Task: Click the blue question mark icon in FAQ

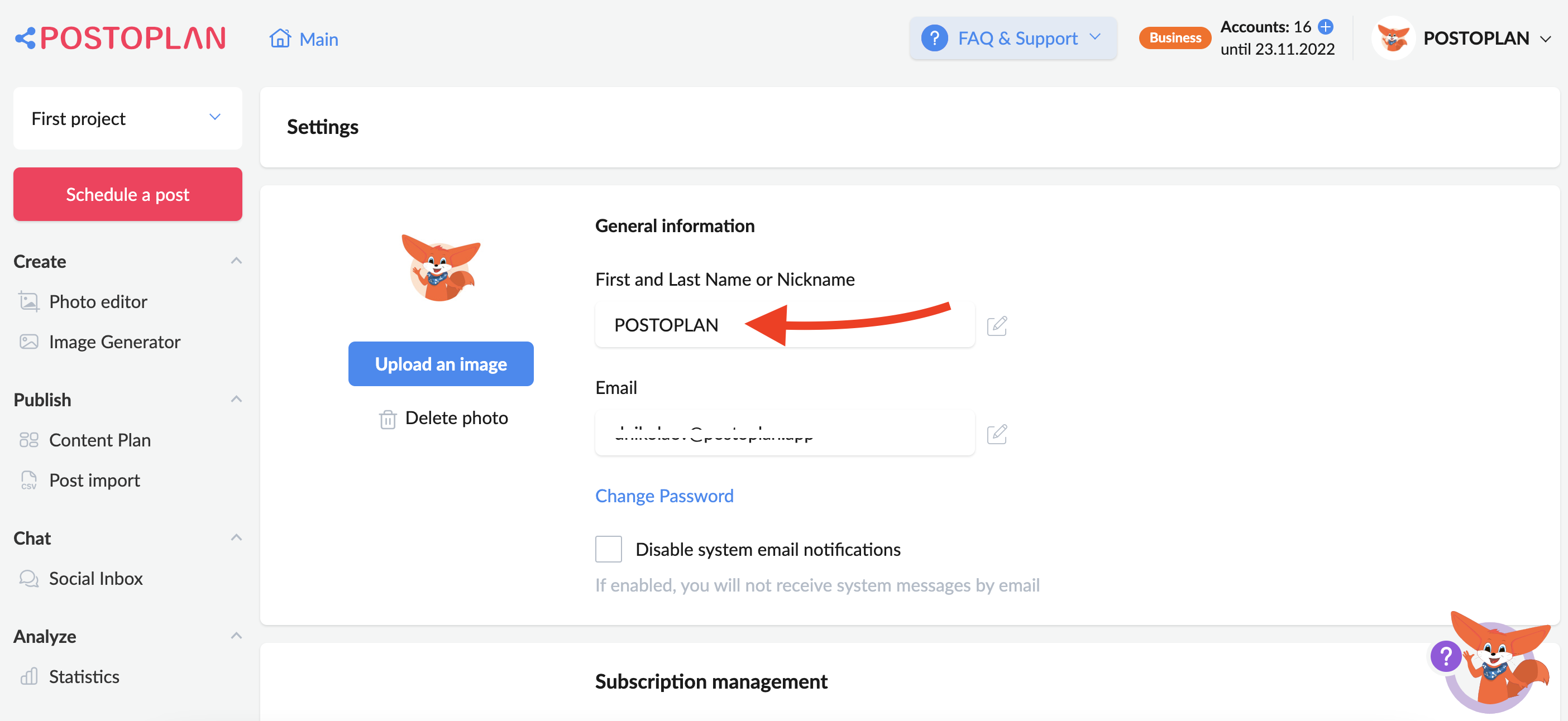Action: (934, 39)
